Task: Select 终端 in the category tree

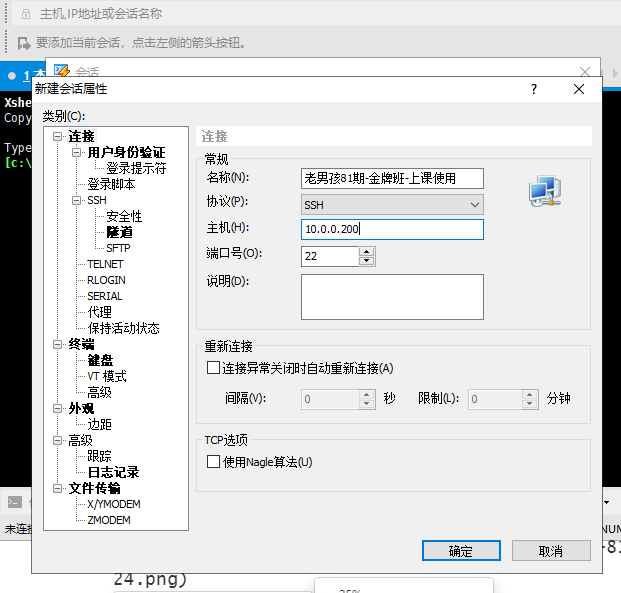Action: point(81,344)
